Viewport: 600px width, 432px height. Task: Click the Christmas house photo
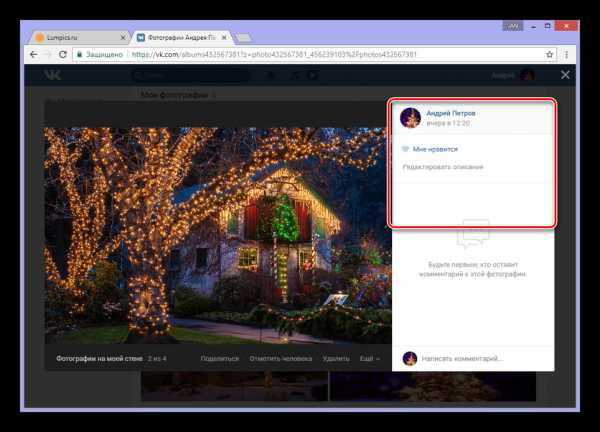218,235
